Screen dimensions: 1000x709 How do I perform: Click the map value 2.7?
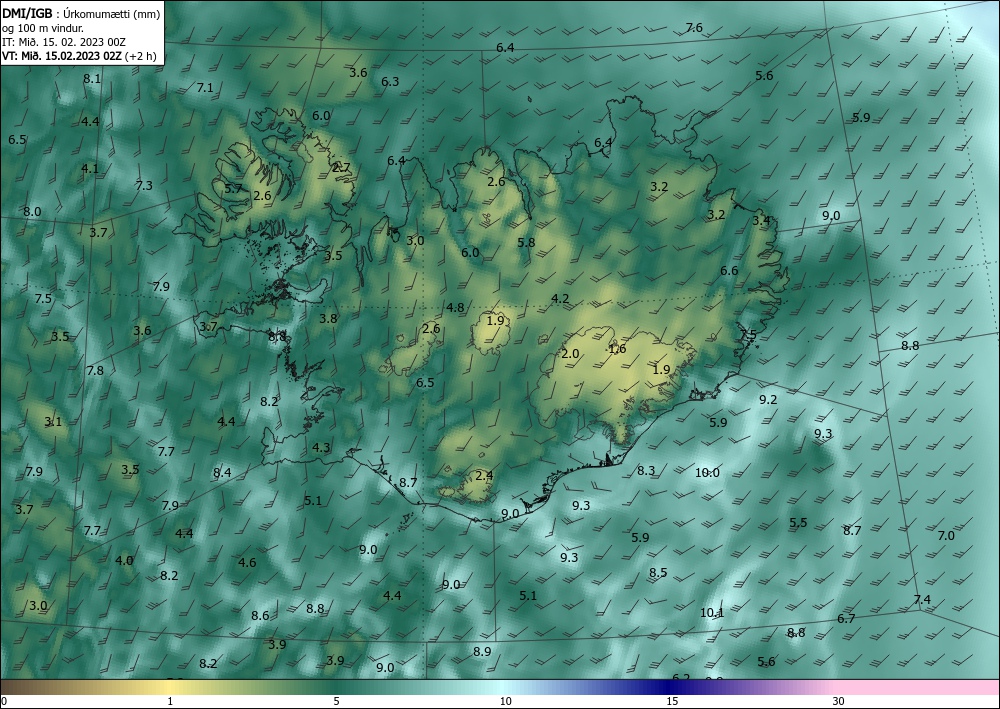coord(341,168)
